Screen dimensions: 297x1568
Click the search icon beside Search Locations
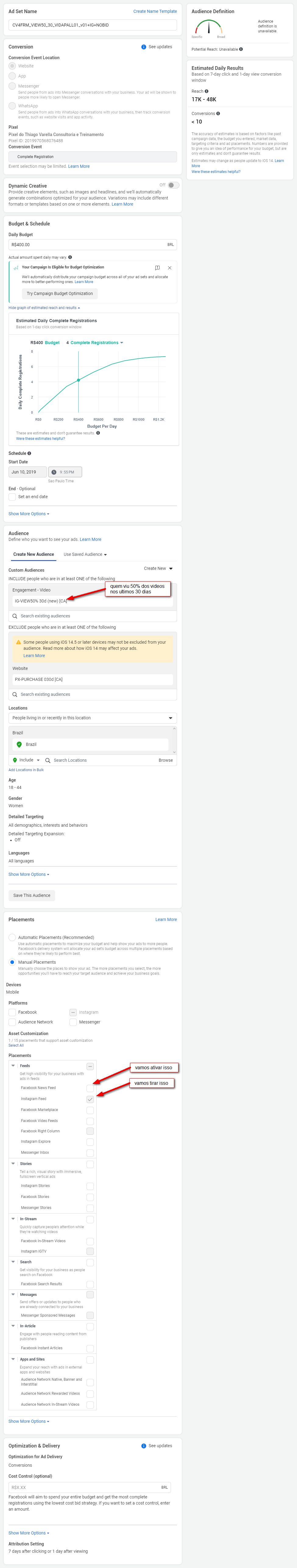click(48, 760)
